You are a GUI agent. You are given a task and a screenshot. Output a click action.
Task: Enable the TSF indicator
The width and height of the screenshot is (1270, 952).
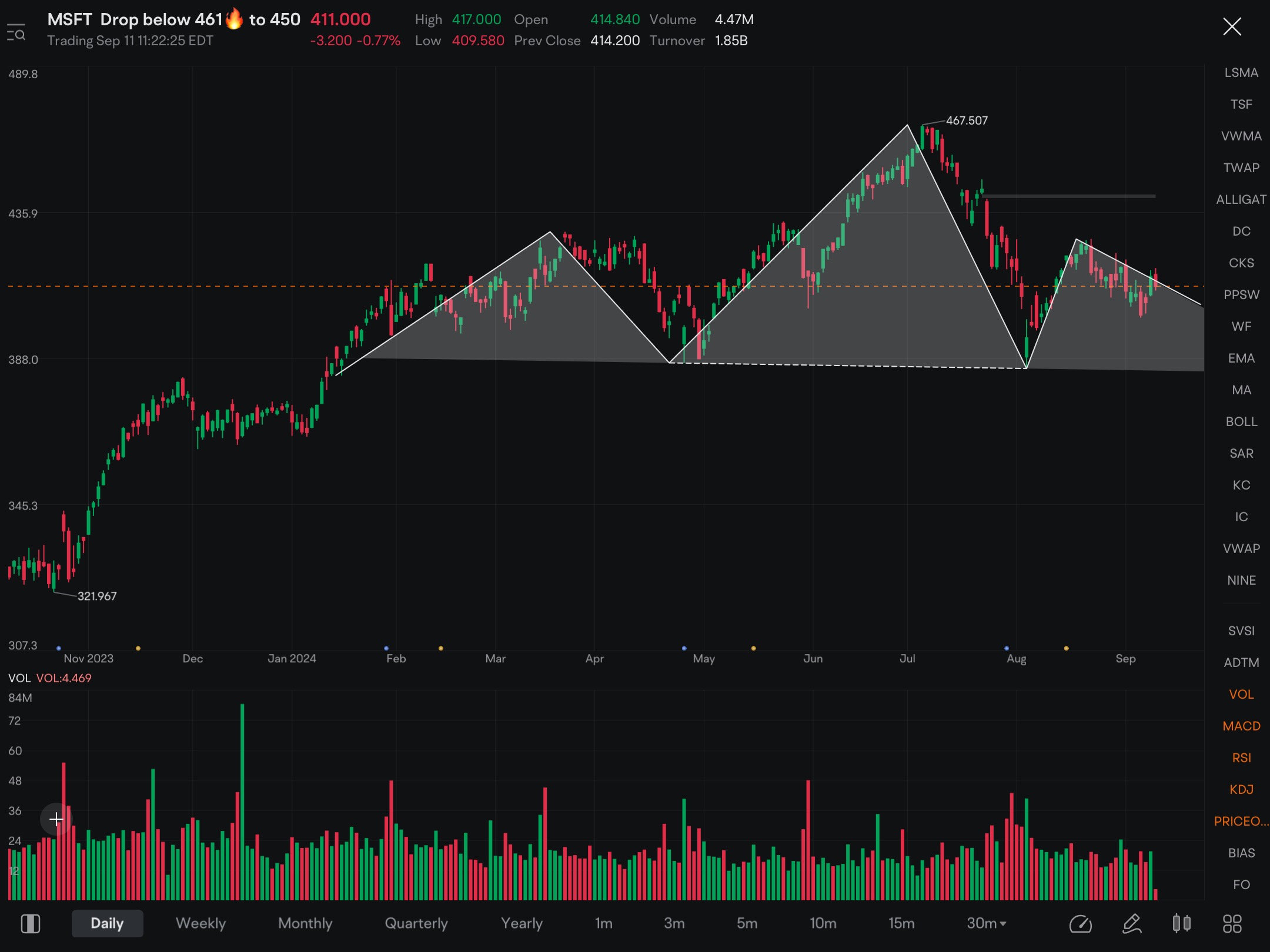[x=1241, y=104]
